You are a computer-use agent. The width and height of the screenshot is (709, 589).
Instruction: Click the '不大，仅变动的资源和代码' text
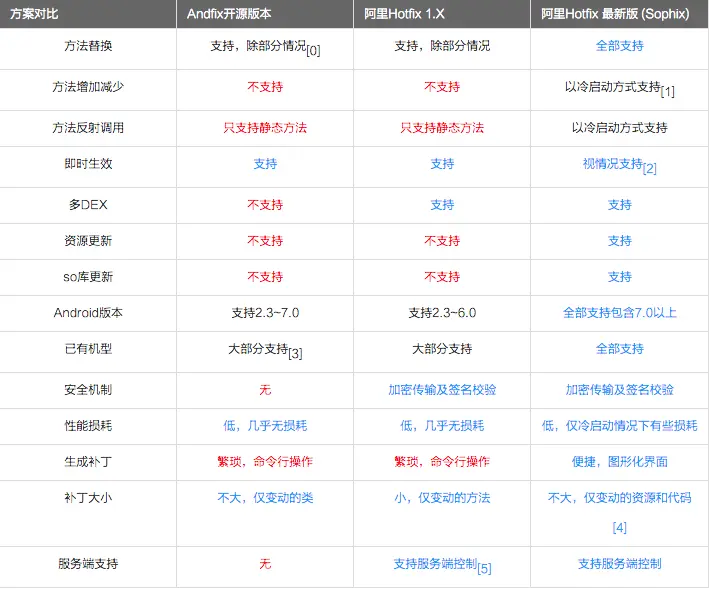tap(619, 498)
